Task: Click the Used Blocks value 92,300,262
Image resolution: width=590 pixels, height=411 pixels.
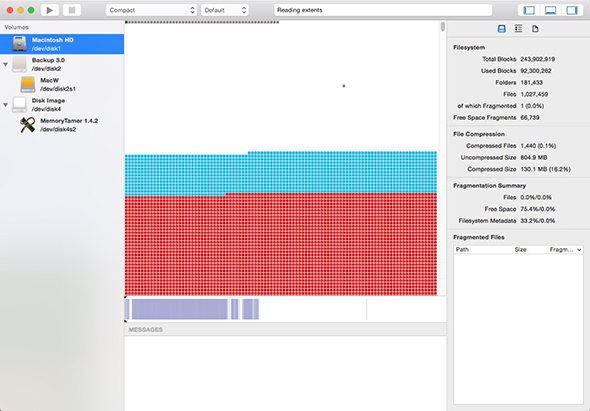Action: pos(536,71)
